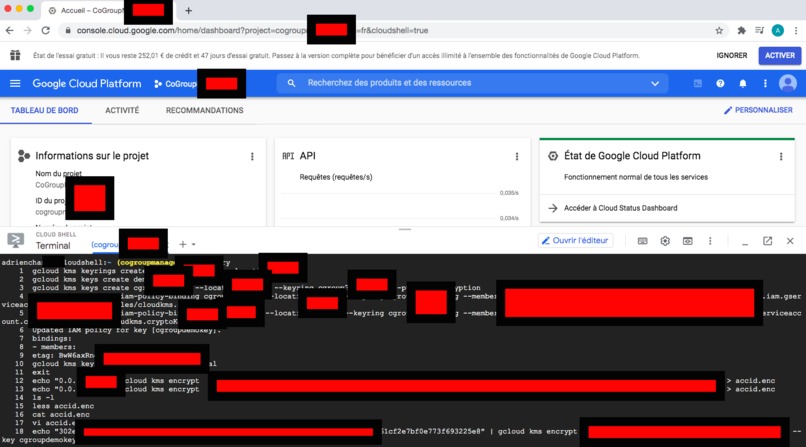The height and width of the screenshot is (447, 806).
Task: Click terminal line 15 'less accid.enc'
Action: [63, 406]
